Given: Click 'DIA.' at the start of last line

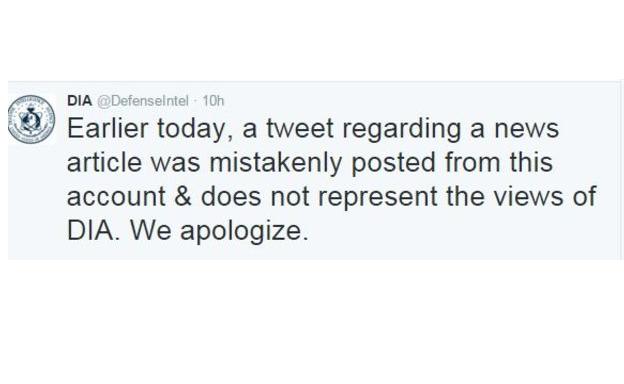Looking at the screenshot, I should [93, 231].
